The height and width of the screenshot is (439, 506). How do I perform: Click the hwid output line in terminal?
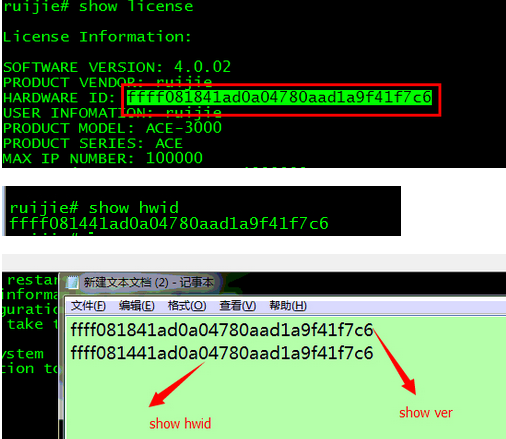pos(169,223)
